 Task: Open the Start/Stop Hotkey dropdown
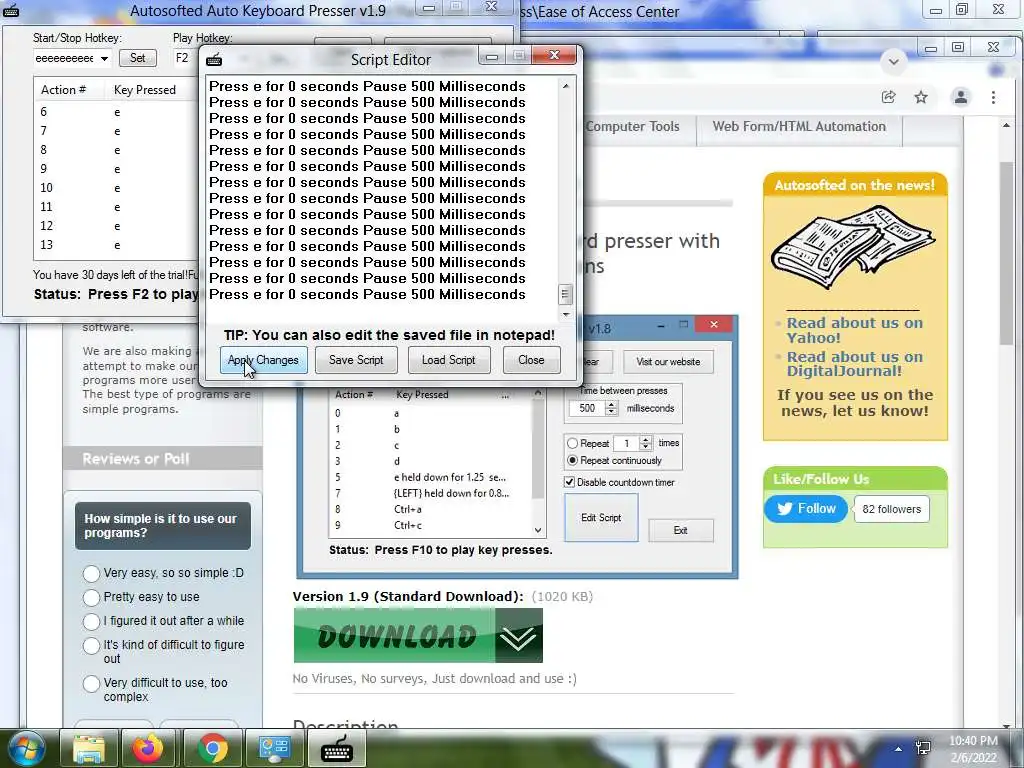pyautogui.click(x=104, y=59)
